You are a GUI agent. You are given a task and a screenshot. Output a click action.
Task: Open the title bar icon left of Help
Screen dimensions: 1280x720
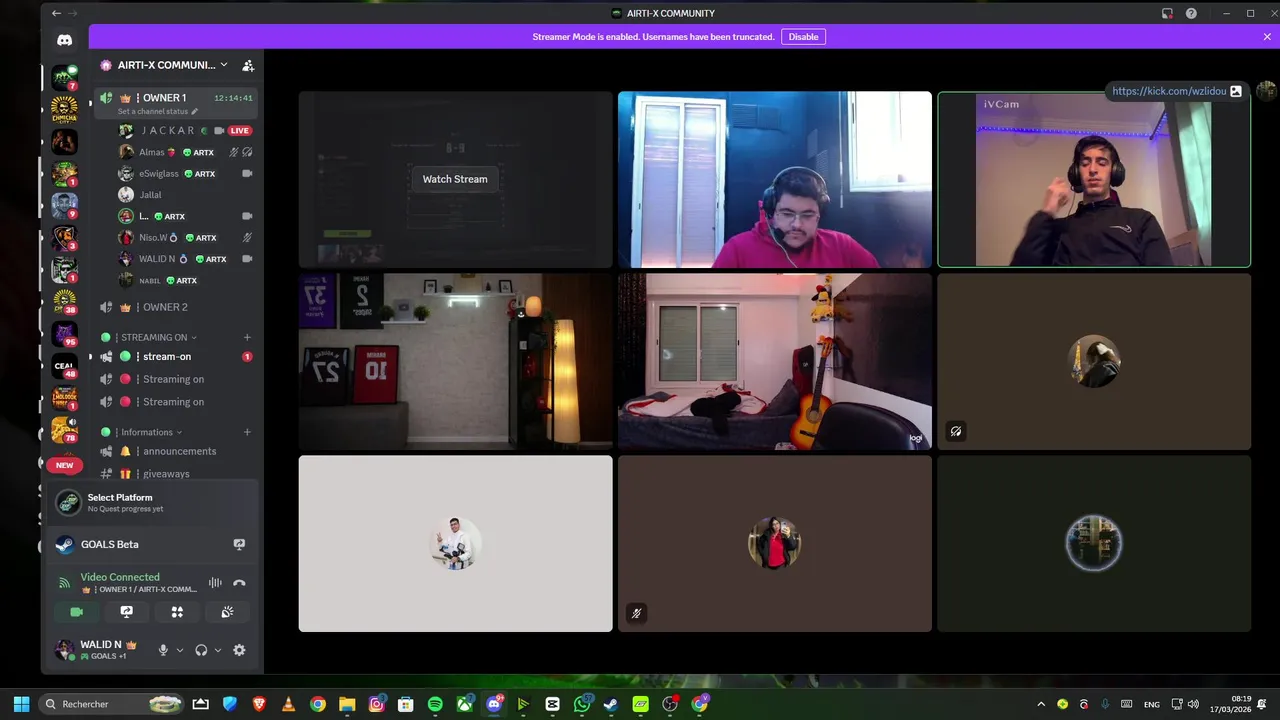click(1167, 13)
